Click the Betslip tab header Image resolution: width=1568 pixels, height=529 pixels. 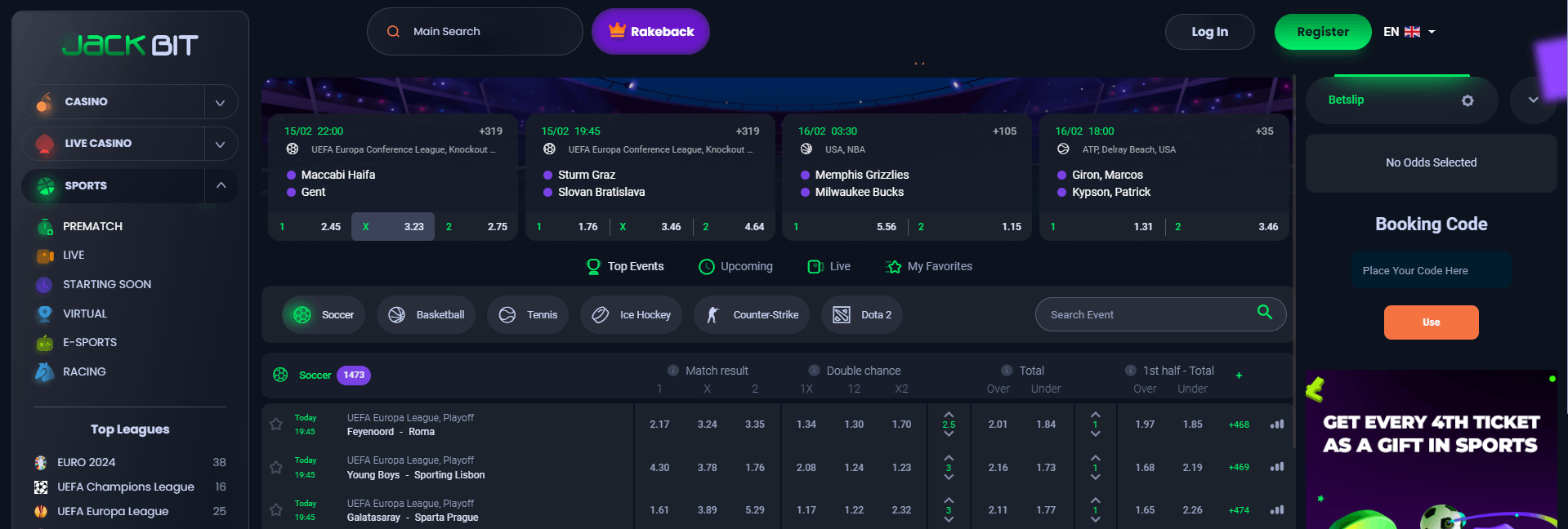1346,100
